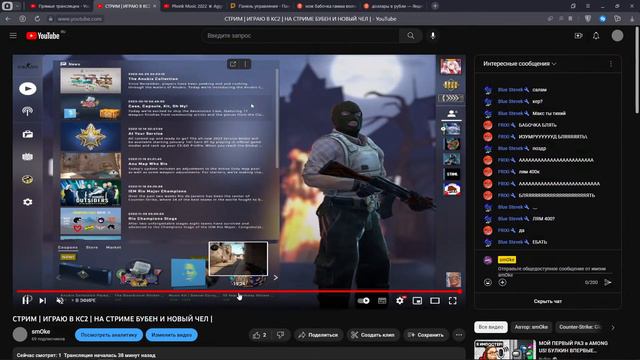Send chat message with arrow icon
Image resolution: width=640 pixels, height=360 pixels.
[607, 282]
